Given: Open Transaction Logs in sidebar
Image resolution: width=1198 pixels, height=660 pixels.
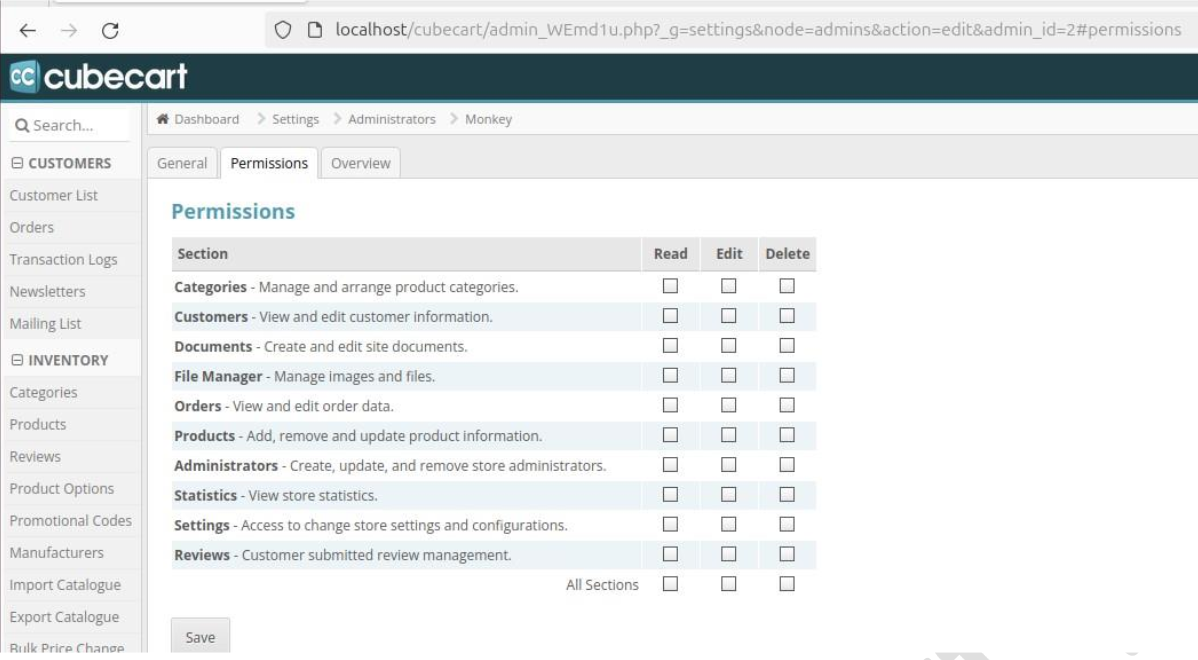Looking at the screenshot, I should coord(63,260).
